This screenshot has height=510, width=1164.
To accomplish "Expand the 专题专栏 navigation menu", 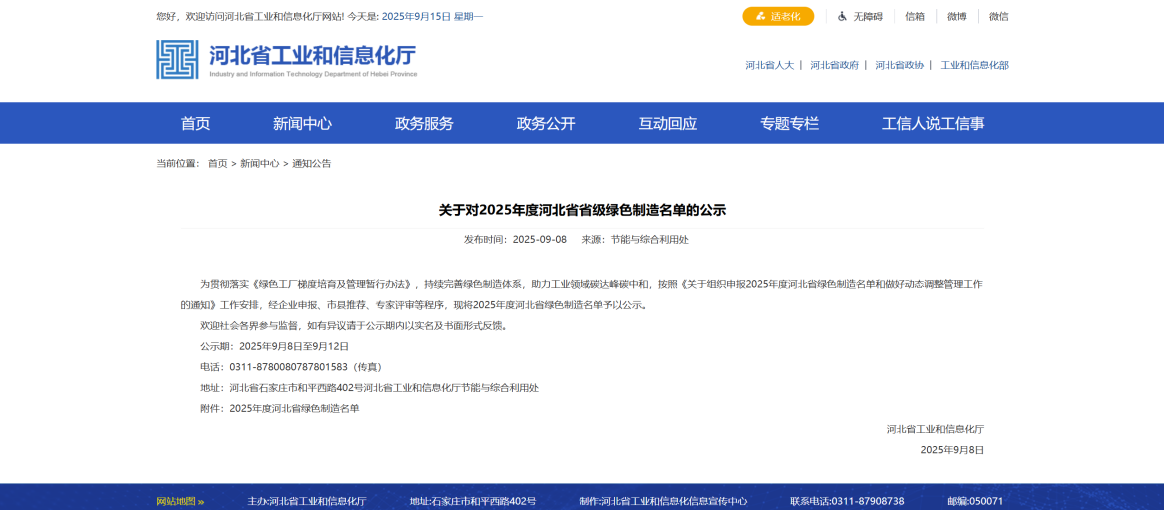I will point(789,123).
